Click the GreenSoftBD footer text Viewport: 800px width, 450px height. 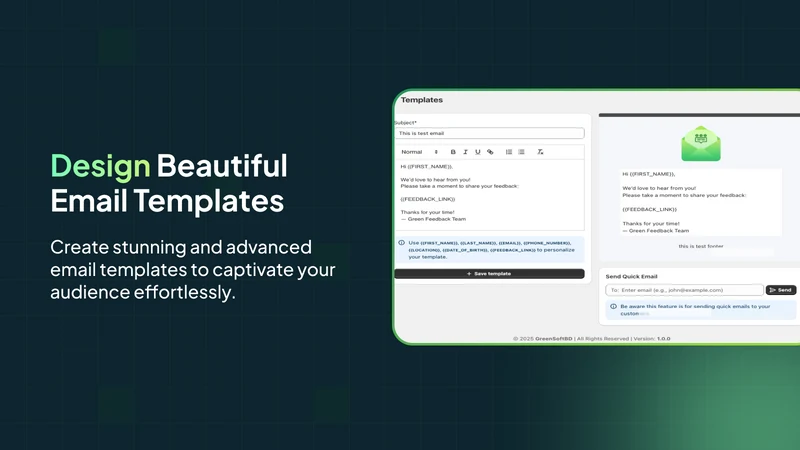(x=554, y=339)
